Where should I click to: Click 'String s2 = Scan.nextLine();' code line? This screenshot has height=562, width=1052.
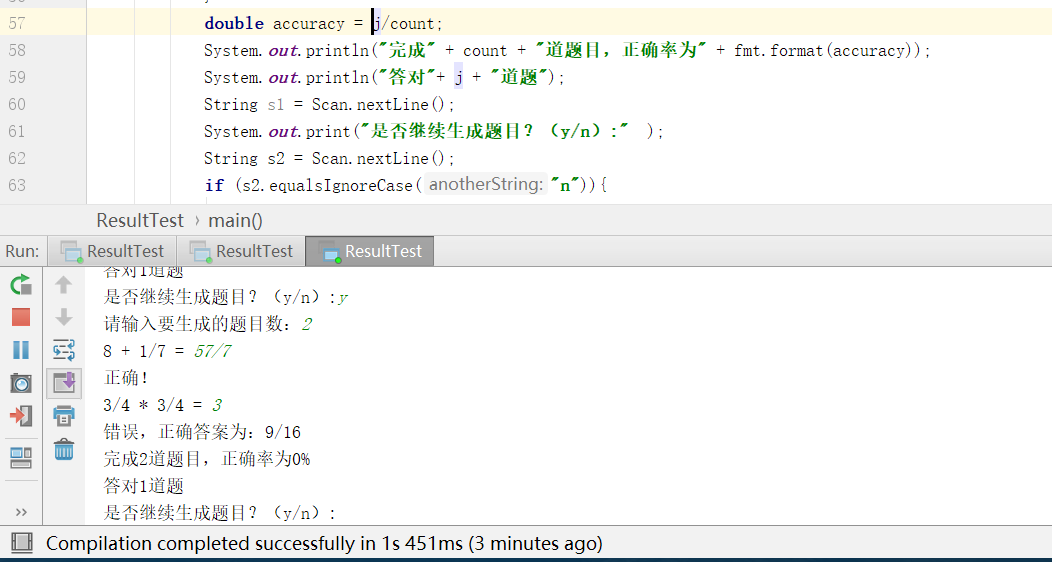pos(329,158)
